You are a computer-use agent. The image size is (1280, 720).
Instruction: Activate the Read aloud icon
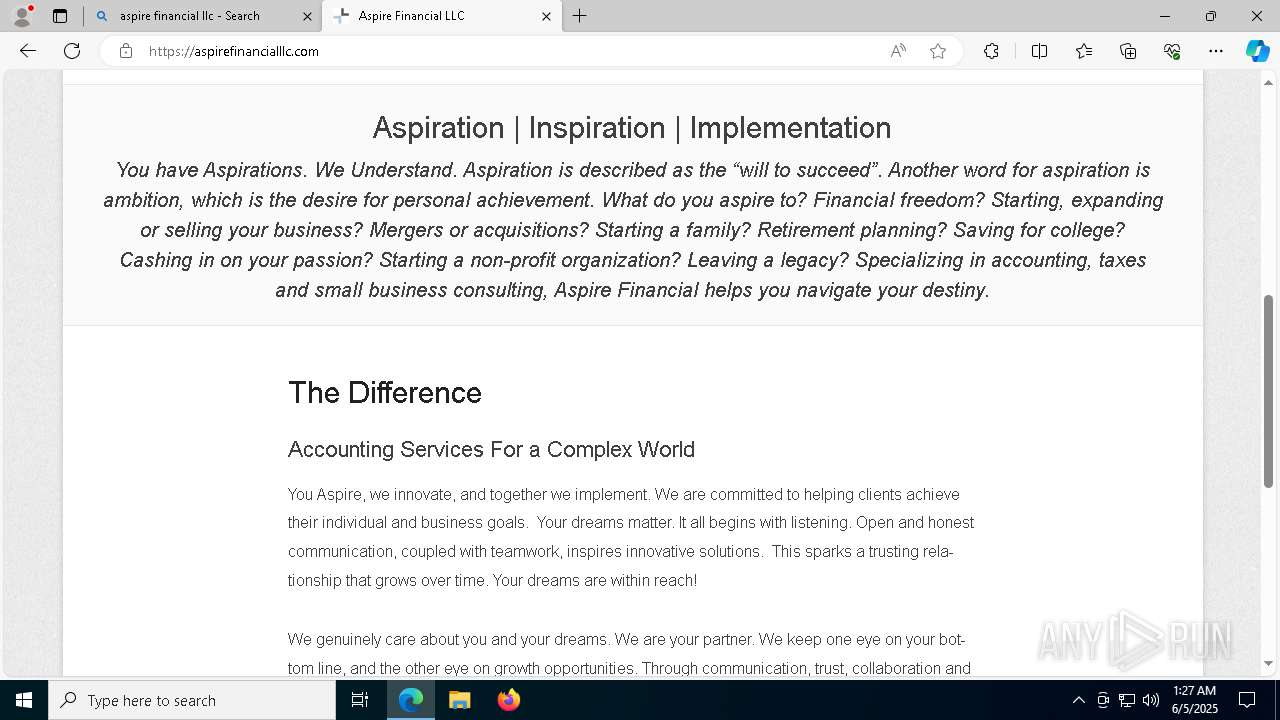pos(898,51)
